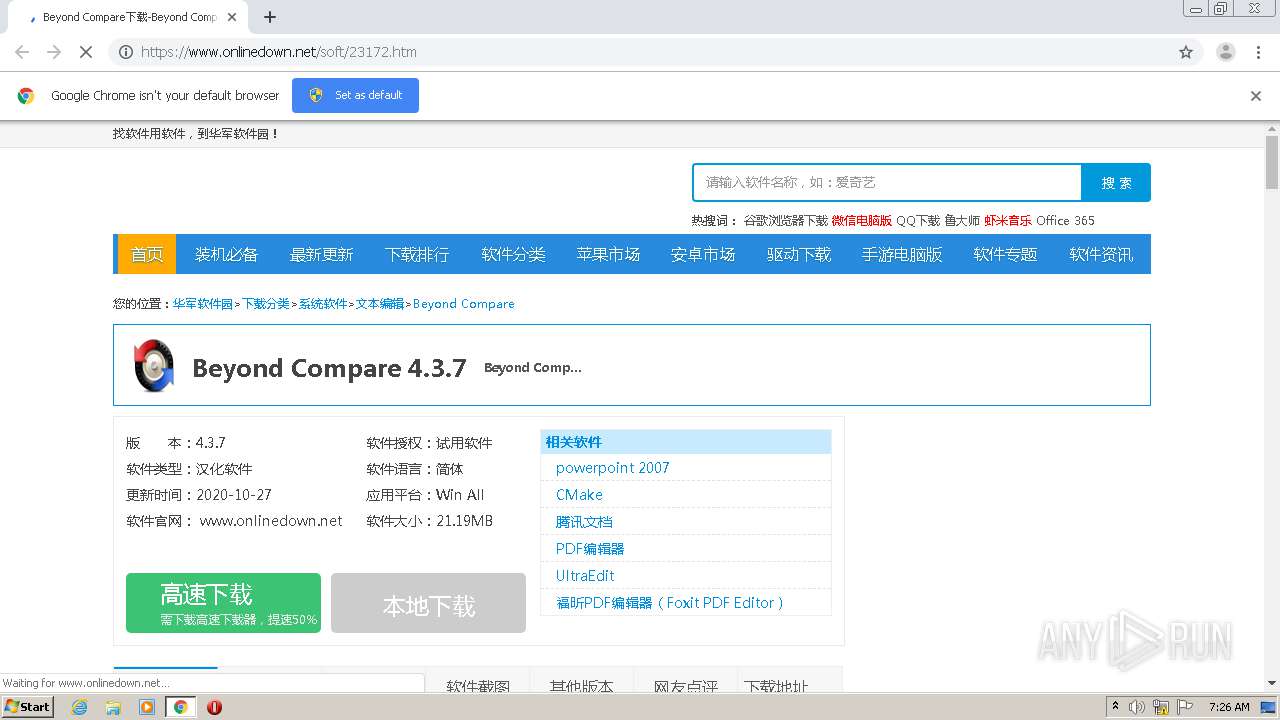Viewport: 1280px width, 720px height.
Task: Click hot search 谷歌浏览器下载
Action: pyautogui.click(x=786, y=221)
